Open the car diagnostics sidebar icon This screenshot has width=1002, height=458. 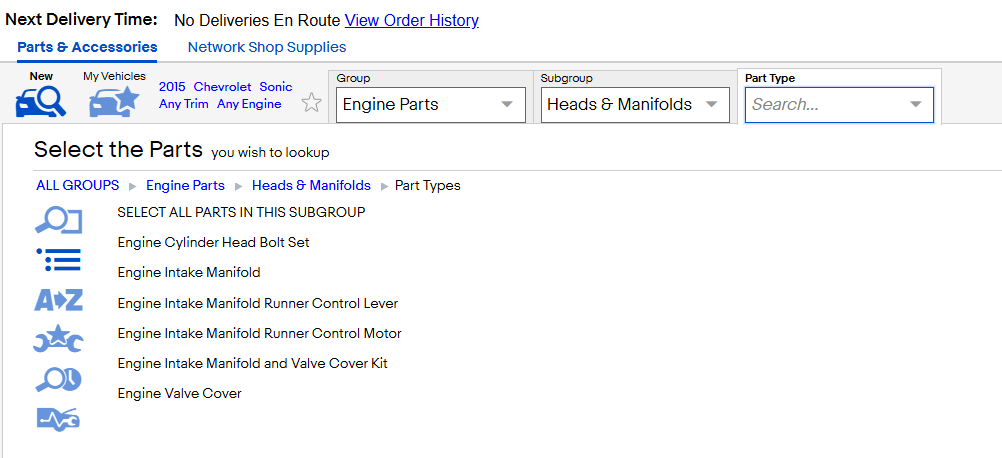(x=58, y=419)
